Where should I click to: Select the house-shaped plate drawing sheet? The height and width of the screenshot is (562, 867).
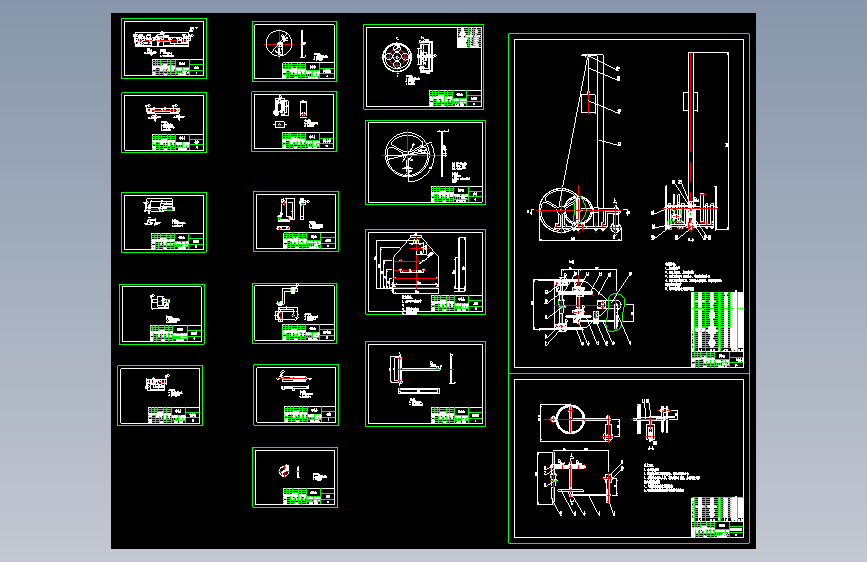[425, 272]
